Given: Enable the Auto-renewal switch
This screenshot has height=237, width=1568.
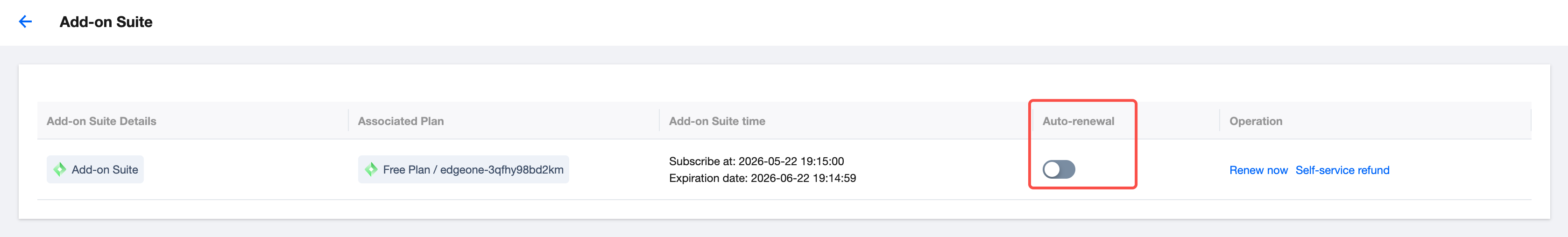Looking at the screenshot, I should click(1059, 169).
